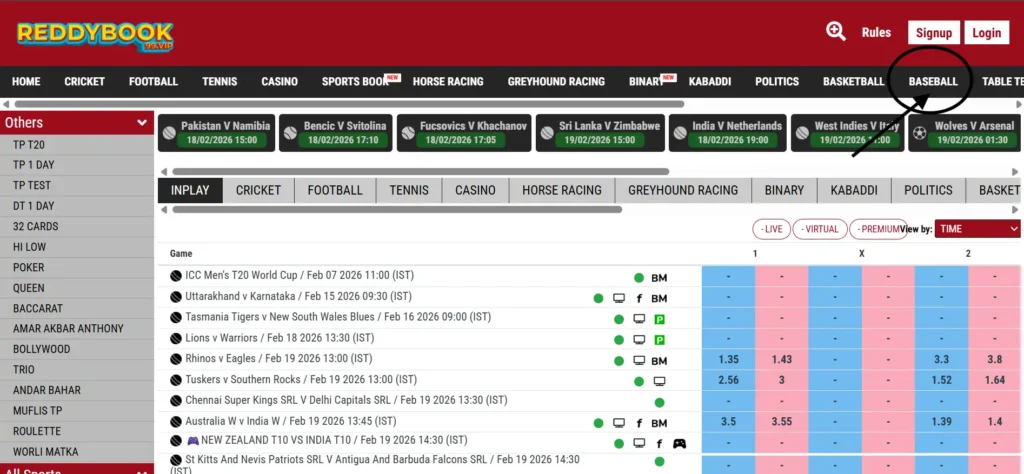The height and width of the screenshot is (474, 1024).
Task: Click the 'f' icon for Australia W v India W
Action: coord(639,423)
